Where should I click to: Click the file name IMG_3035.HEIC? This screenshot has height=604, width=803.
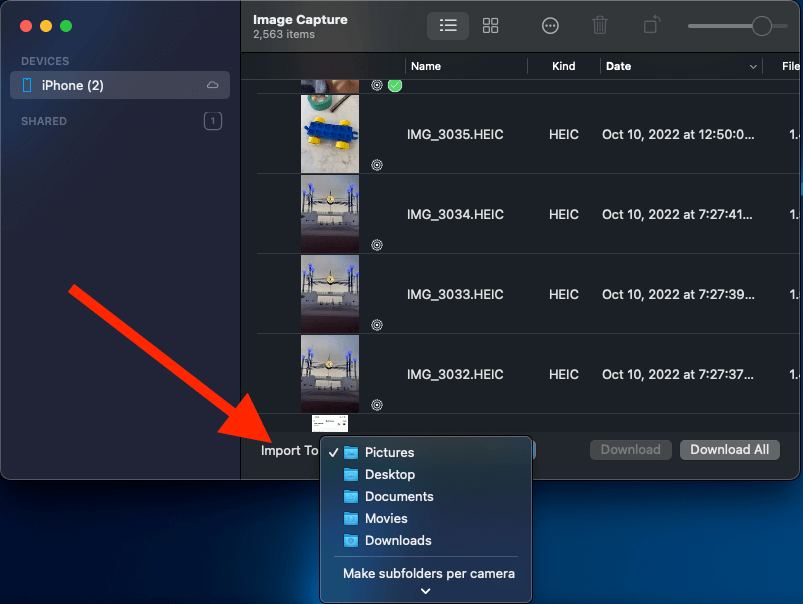(455, 134)
